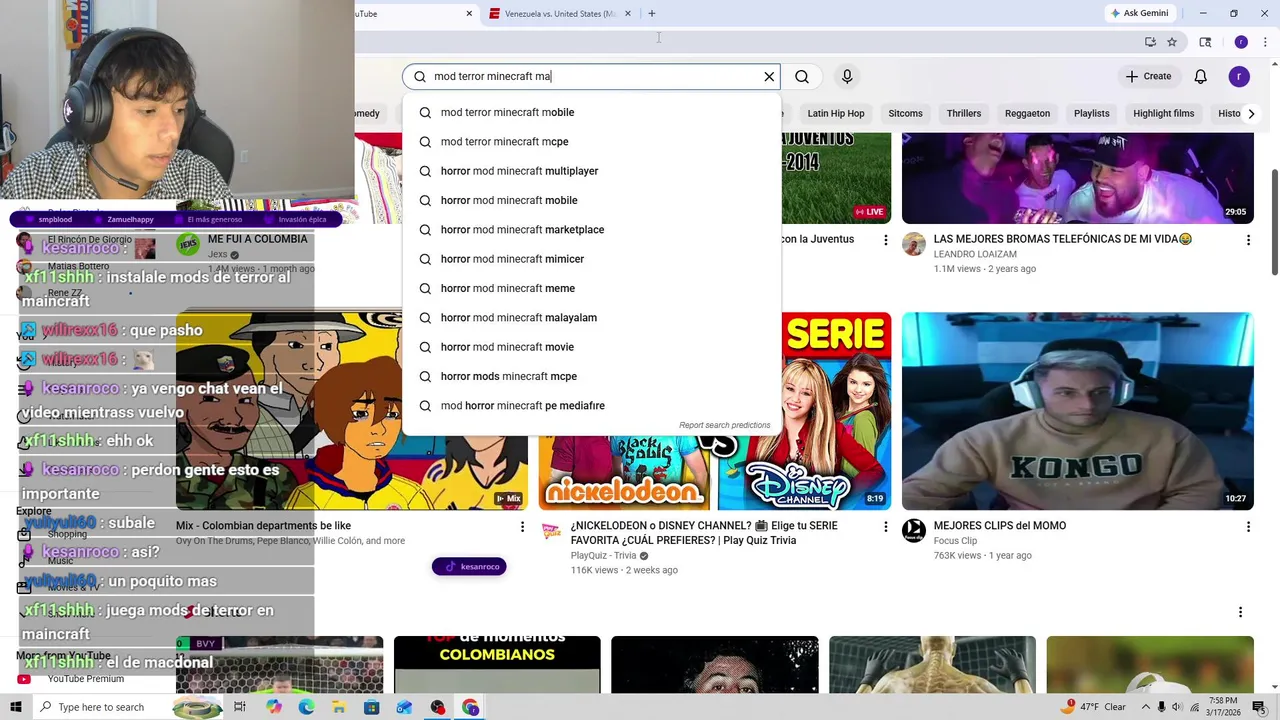
Task: Open Task View in taskbar
Action: click(240, 707)
